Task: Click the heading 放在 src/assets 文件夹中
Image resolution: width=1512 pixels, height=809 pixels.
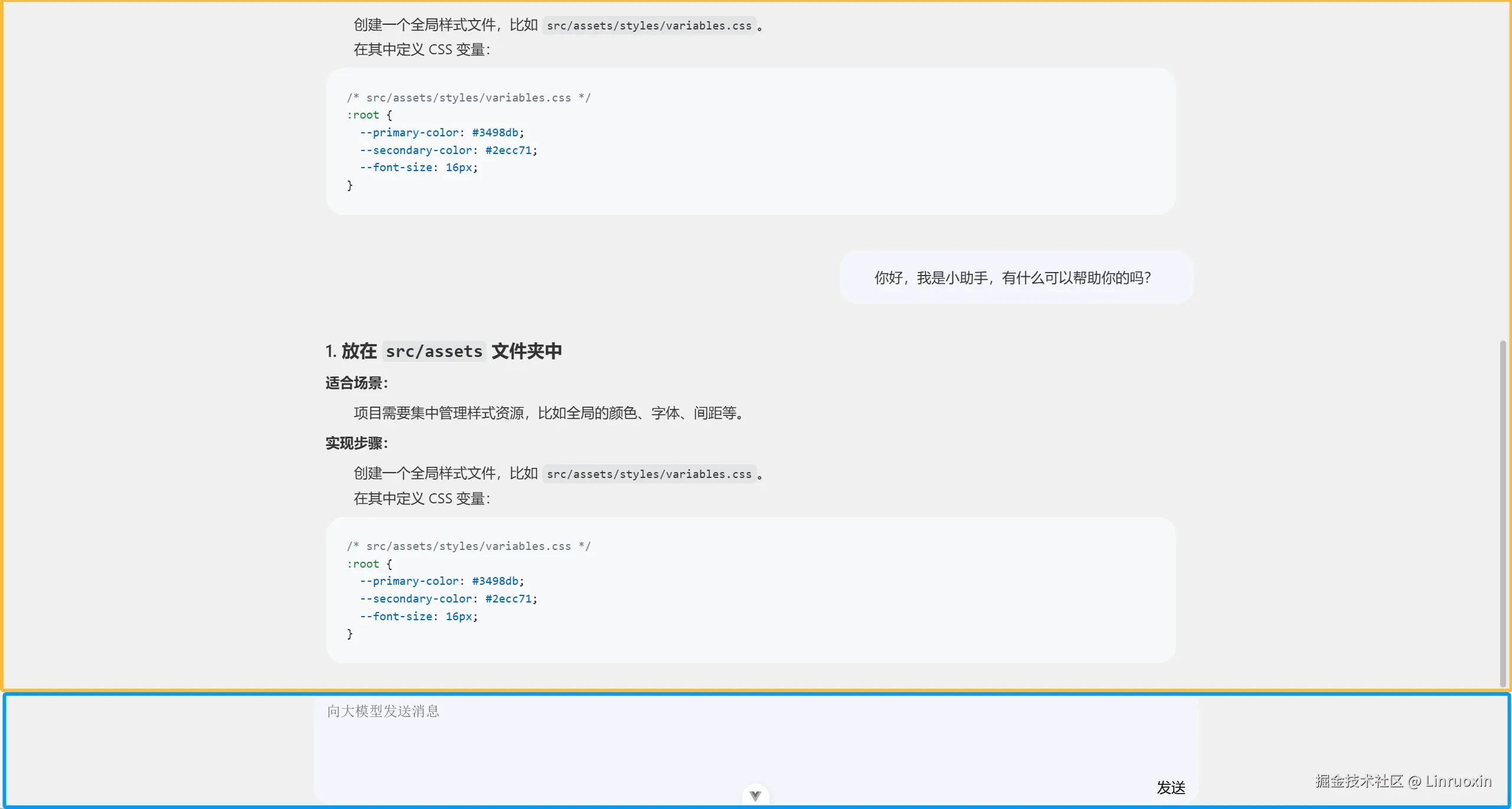Action: (x=443, y=351)
